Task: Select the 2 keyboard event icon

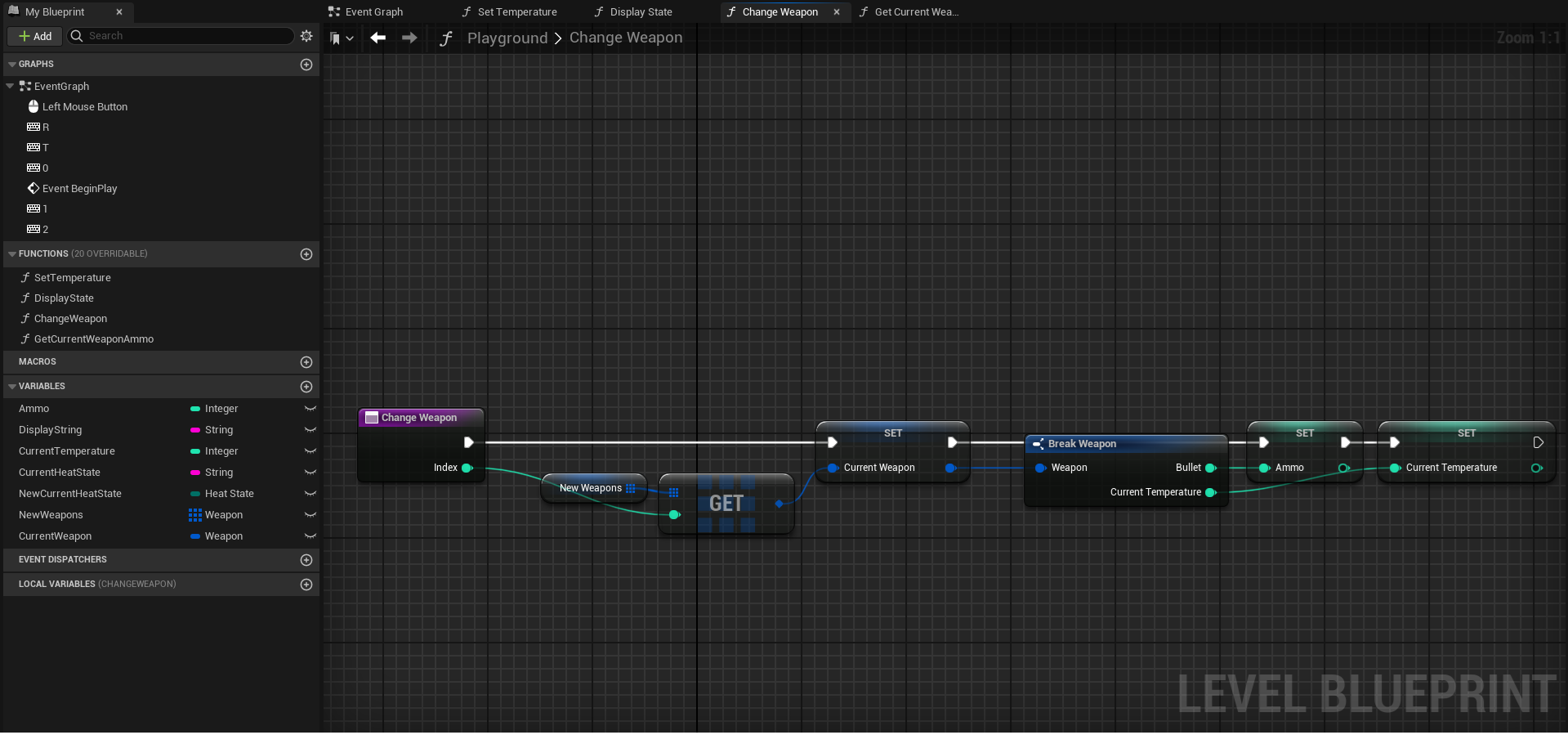Action: pos(34,229)
